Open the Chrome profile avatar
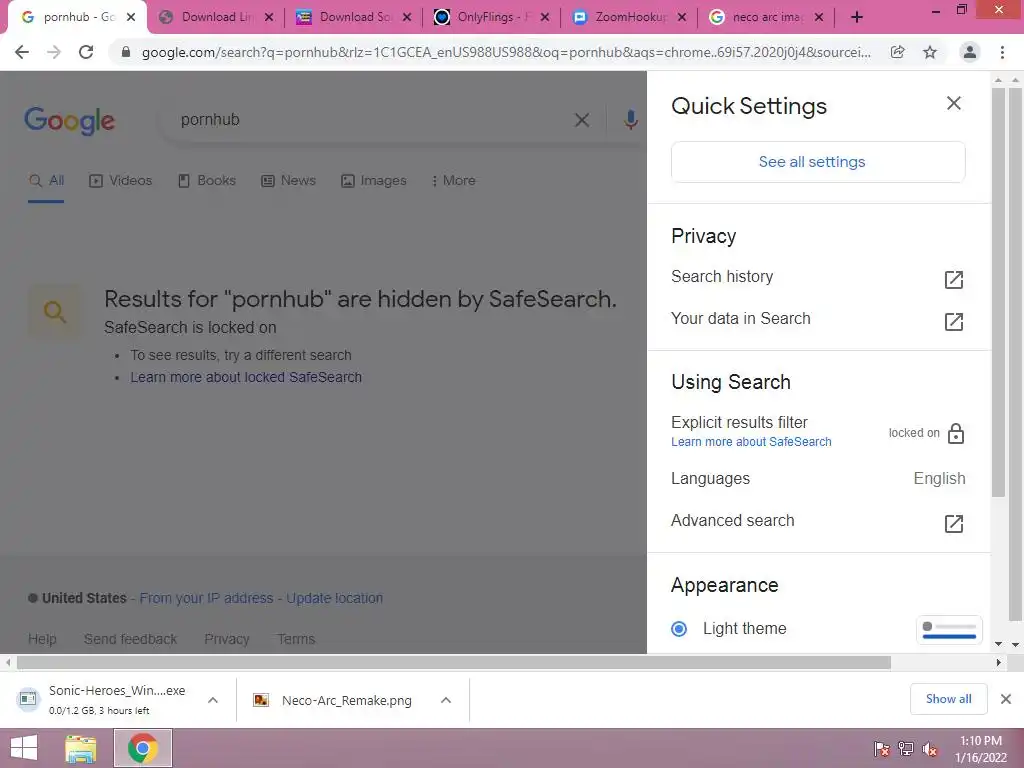Viewport: 1024px width, 768px height. point(970,52)
